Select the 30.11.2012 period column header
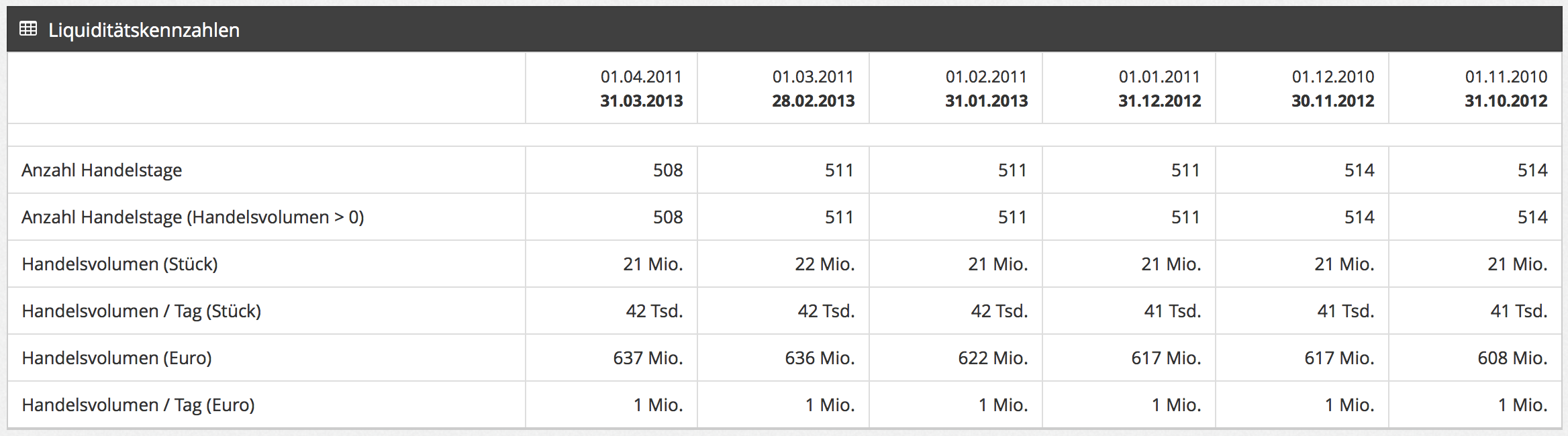Screen dimensions: 1568x436 point(1332,89)
